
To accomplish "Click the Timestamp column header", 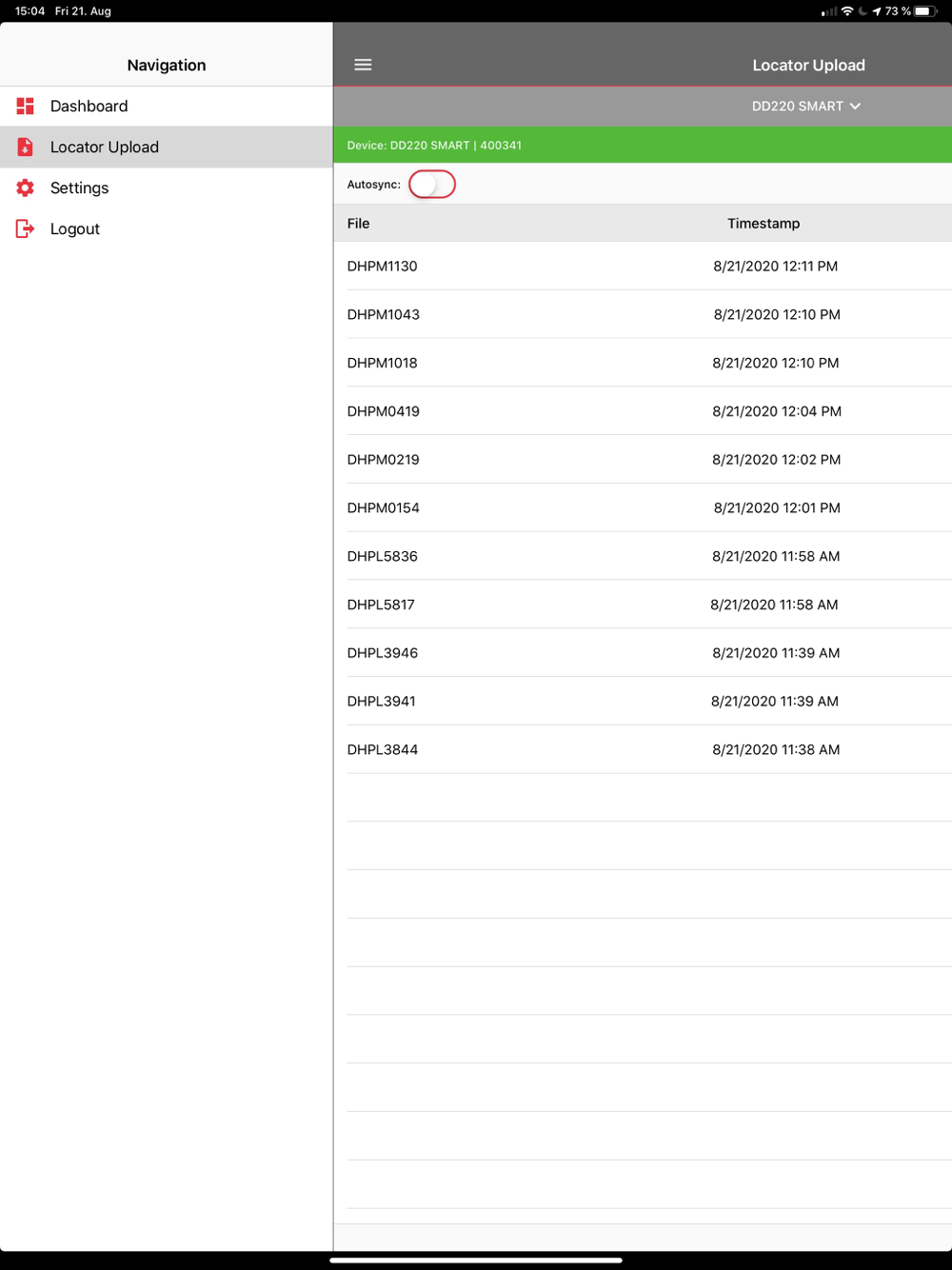I will tap(764, 224).
